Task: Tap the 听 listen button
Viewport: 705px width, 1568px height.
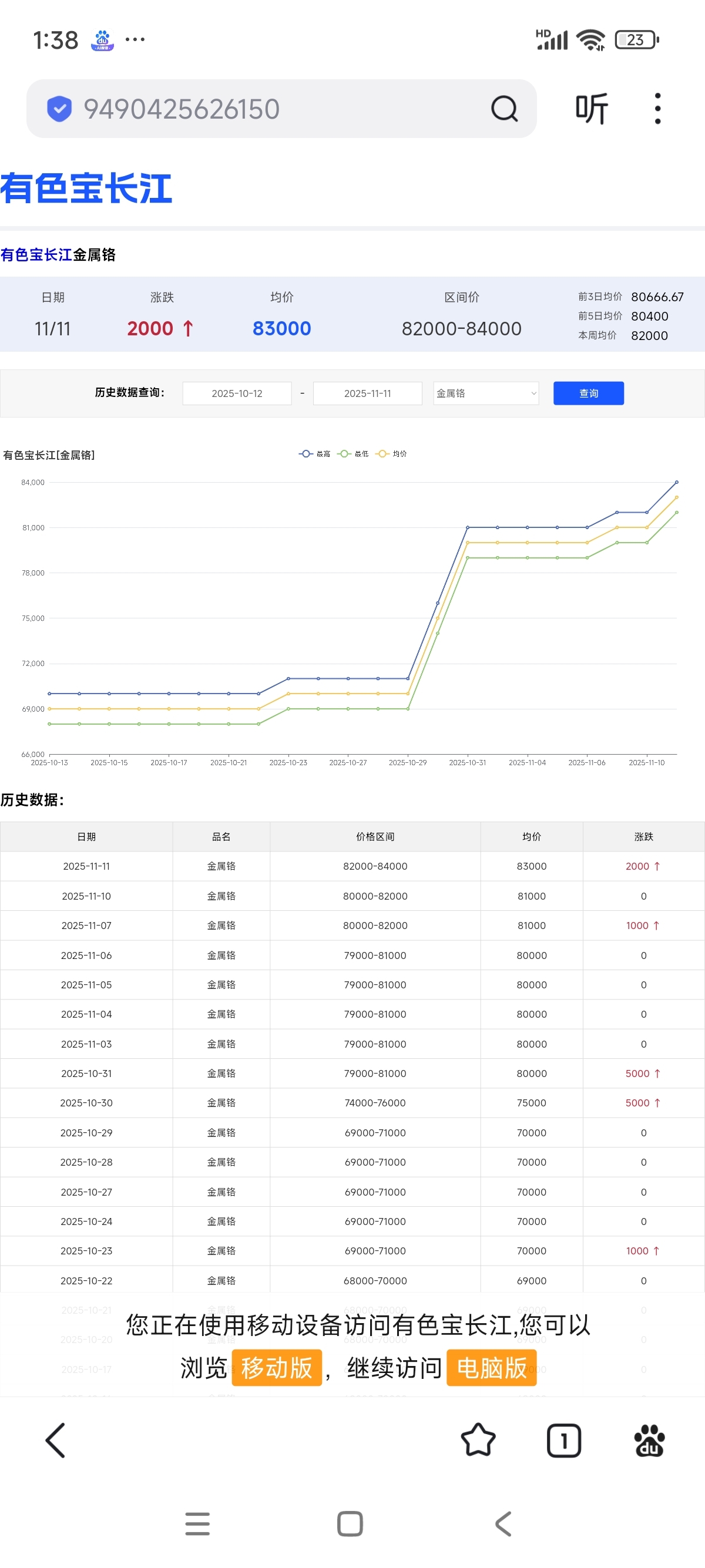Action: (592, 109)
